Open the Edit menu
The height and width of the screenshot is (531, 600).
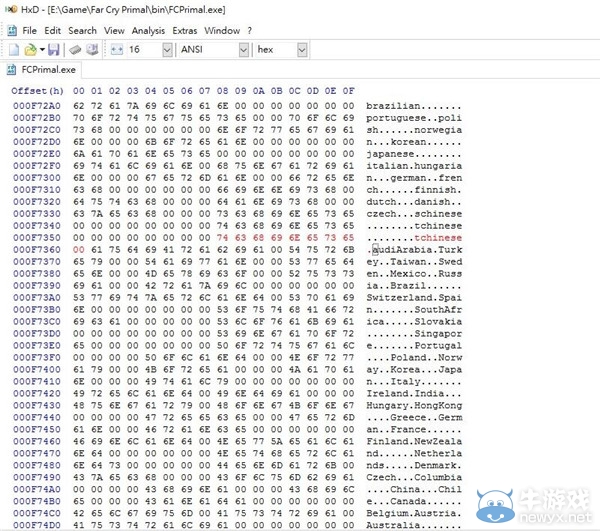(x=52, y=31)
